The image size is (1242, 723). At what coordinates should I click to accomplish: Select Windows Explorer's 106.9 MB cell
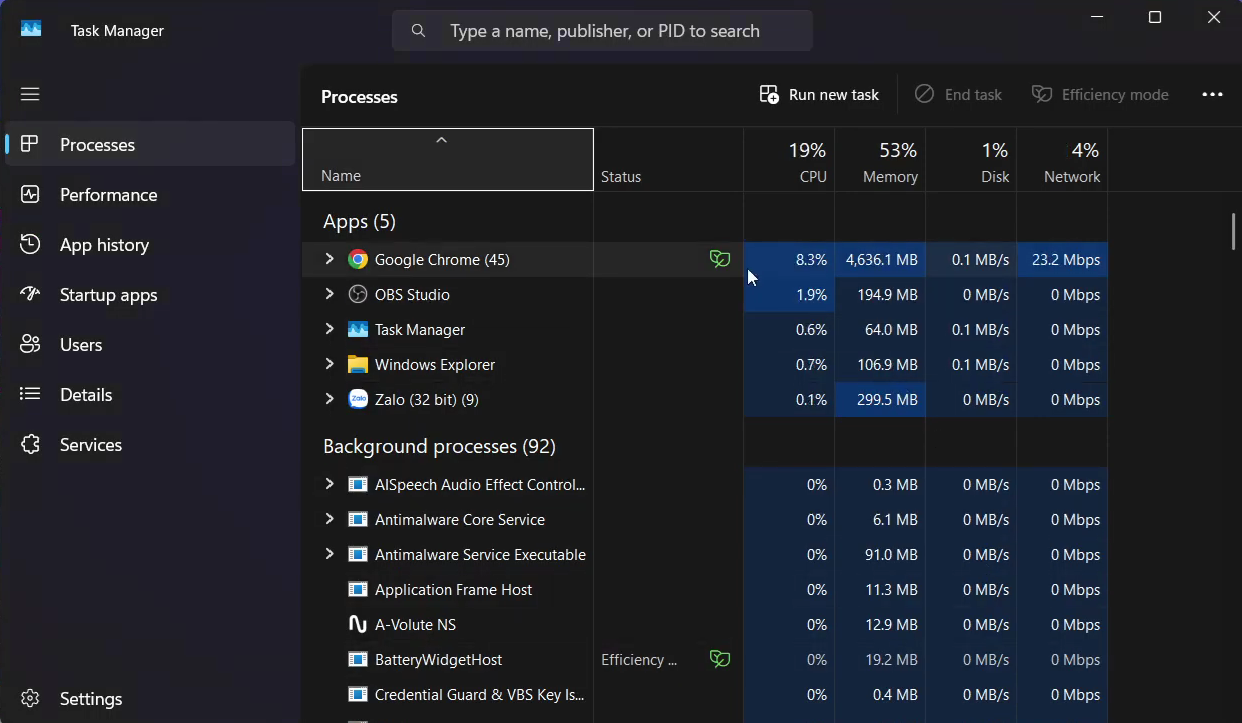[880, 365]
